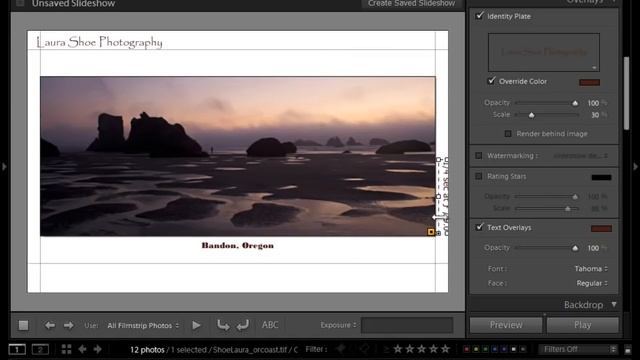The width and height of the screenshot is (640, 360).
Task: Filter by yellow color label
Action: pos(476,349)
